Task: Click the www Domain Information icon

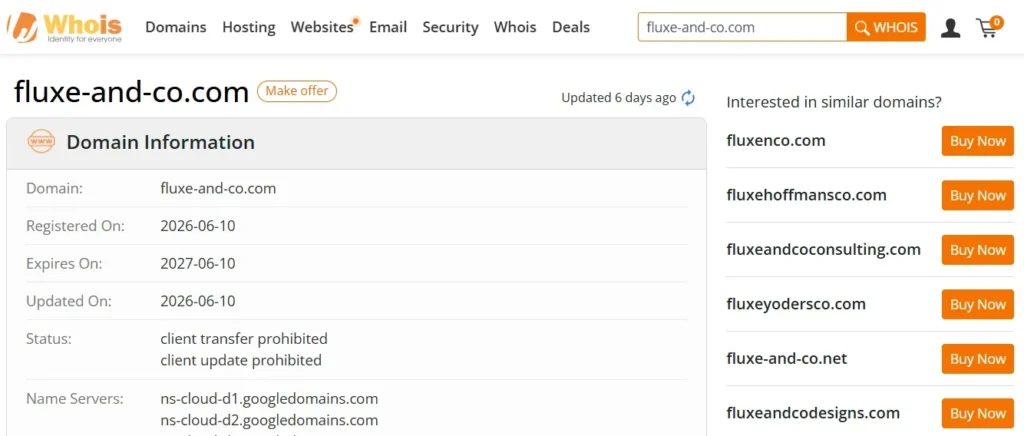Action: pos(41,142)
